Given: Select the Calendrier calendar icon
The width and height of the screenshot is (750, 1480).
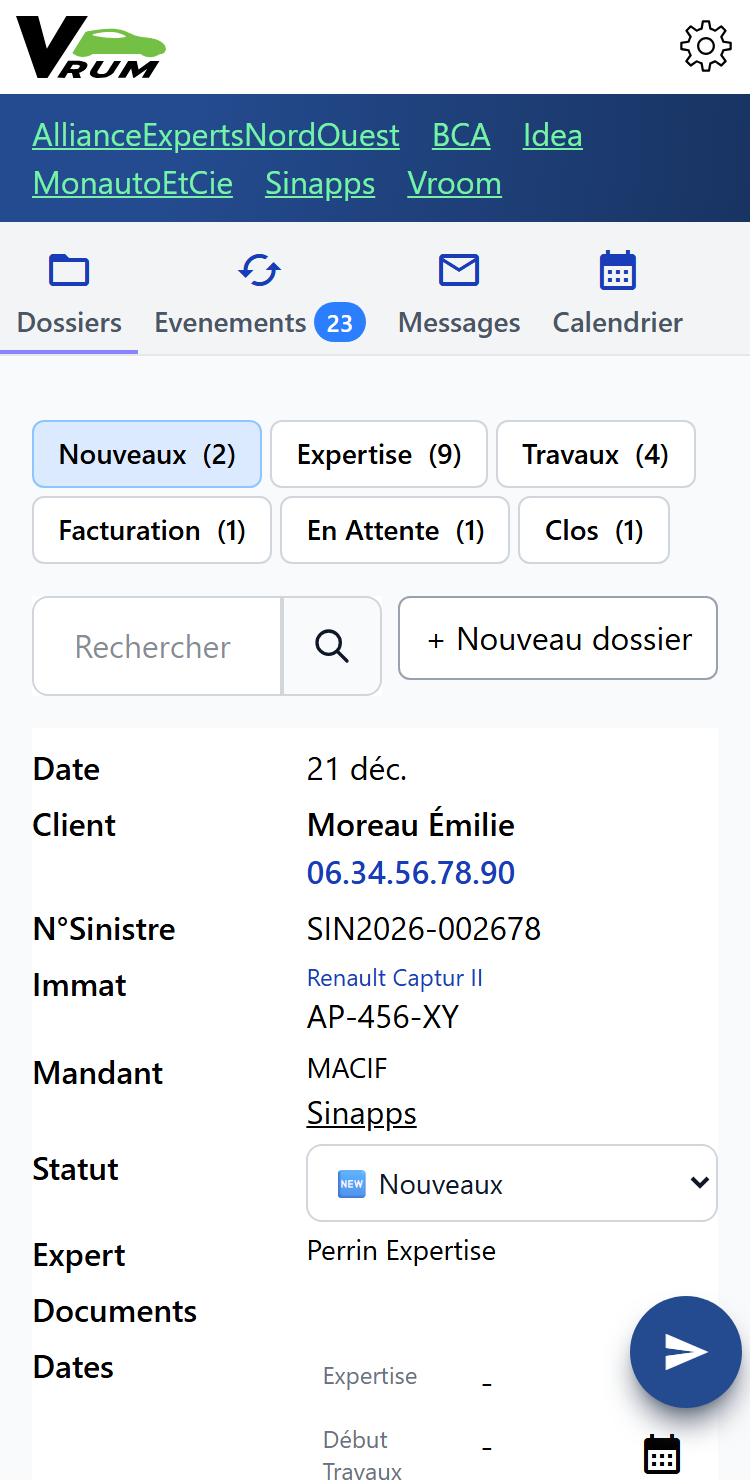Looking at the screenshot, I should click(618, 270).
